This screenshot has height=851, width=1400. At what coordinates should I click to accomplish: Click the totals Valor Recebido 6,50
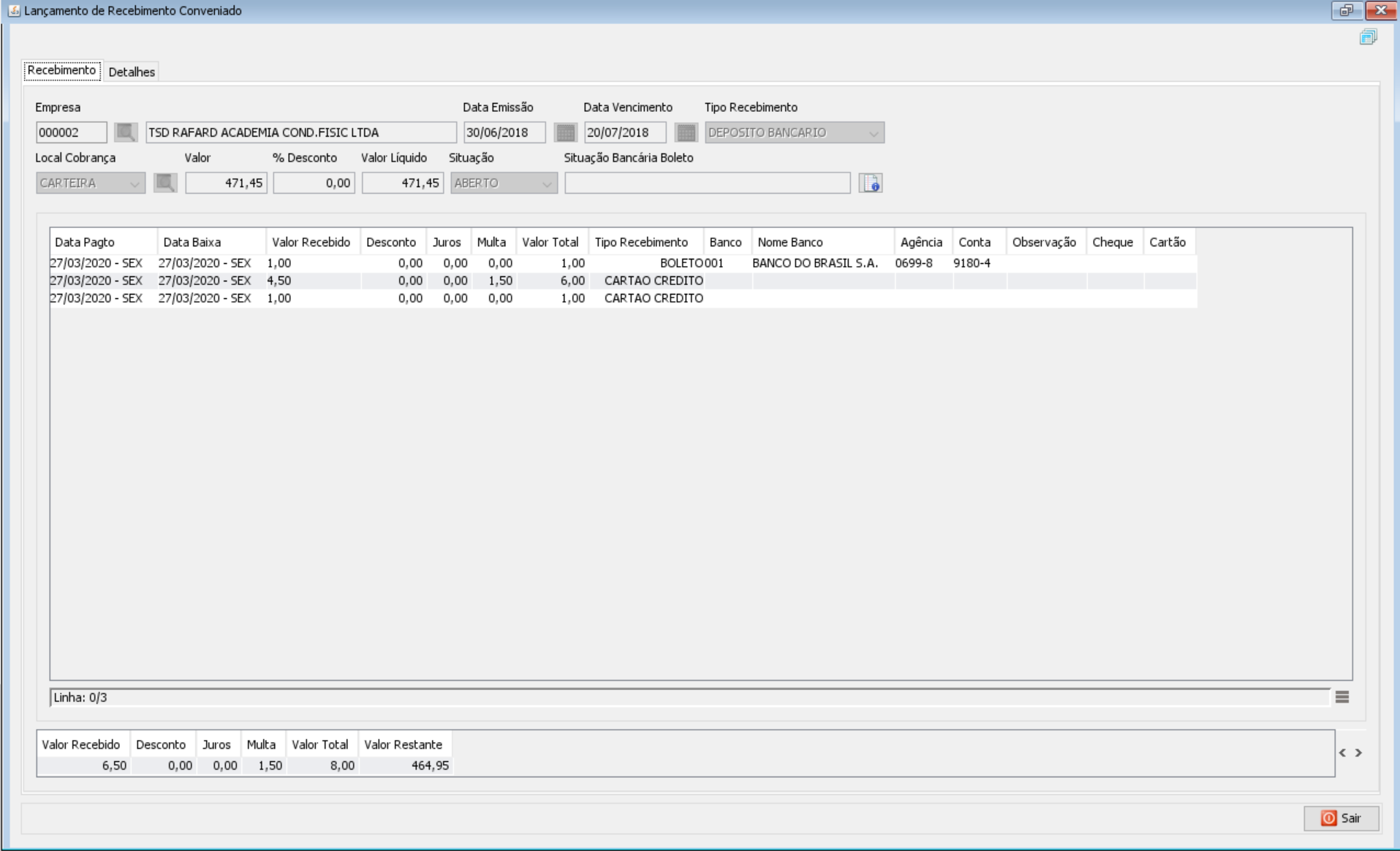pos(83,765)
